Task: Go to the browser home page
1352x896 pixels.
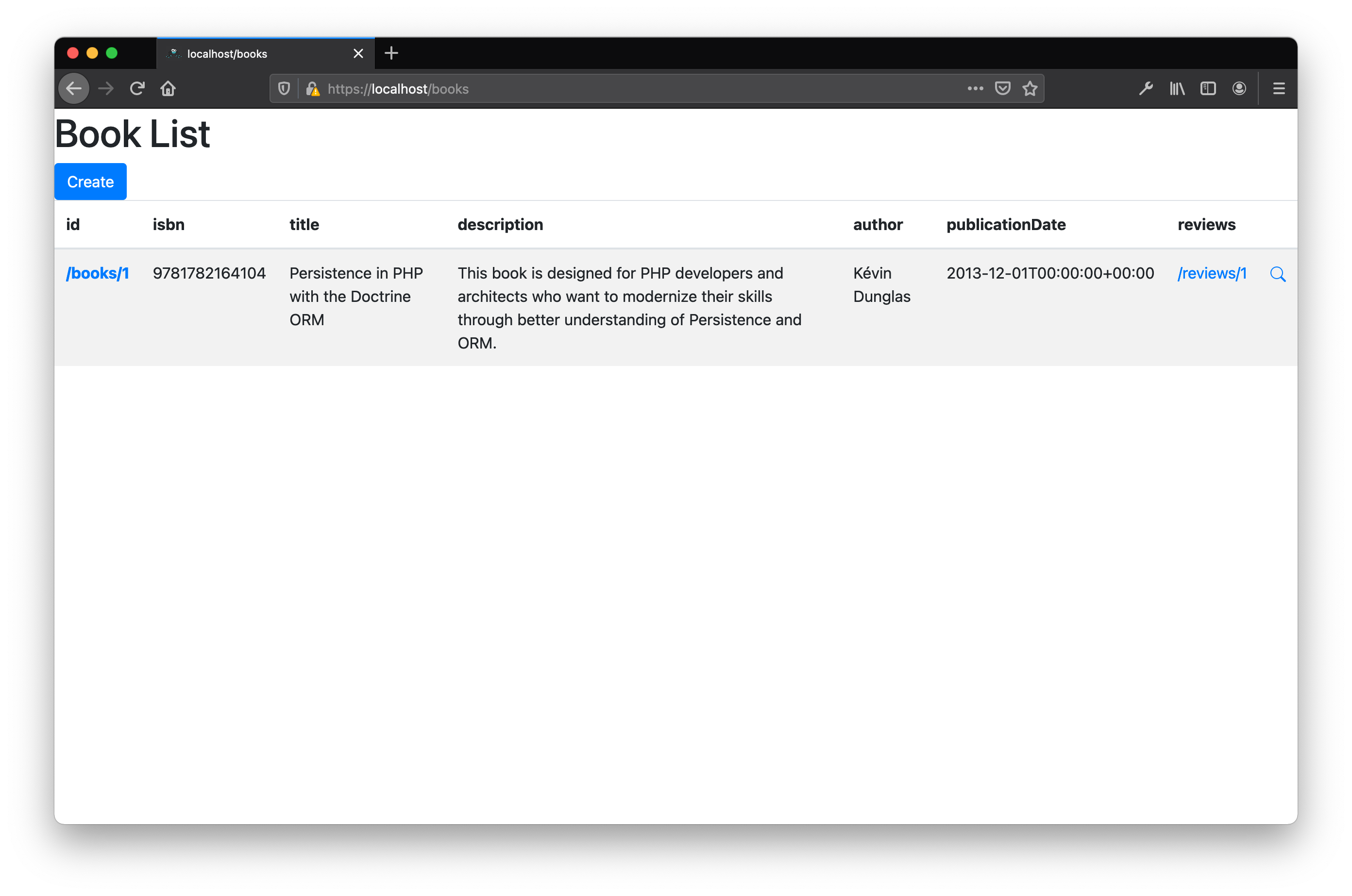Action: (168, 88)
